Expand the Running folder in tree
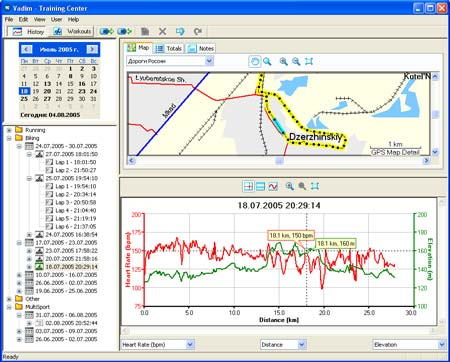 point(9,130)
